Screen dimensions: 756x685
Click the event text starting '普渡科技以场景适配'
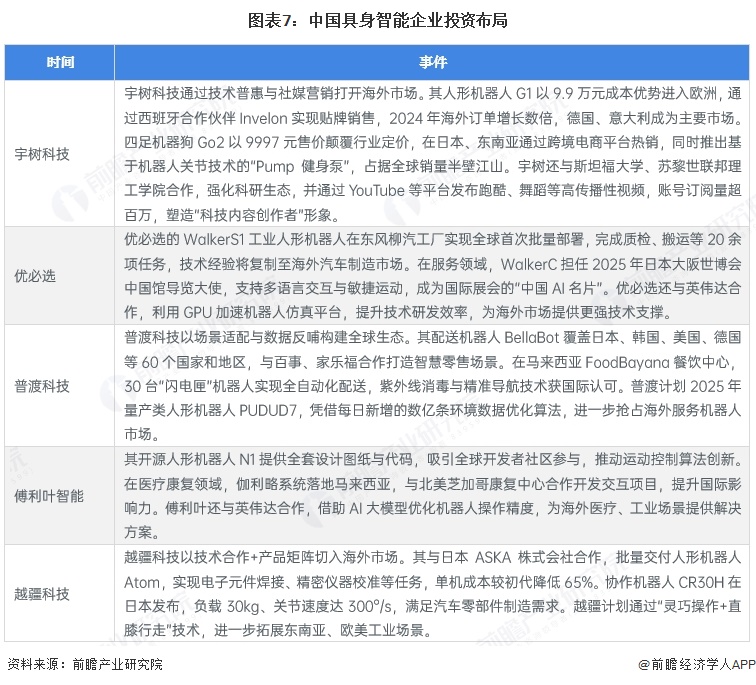click(x=432, y=386)
